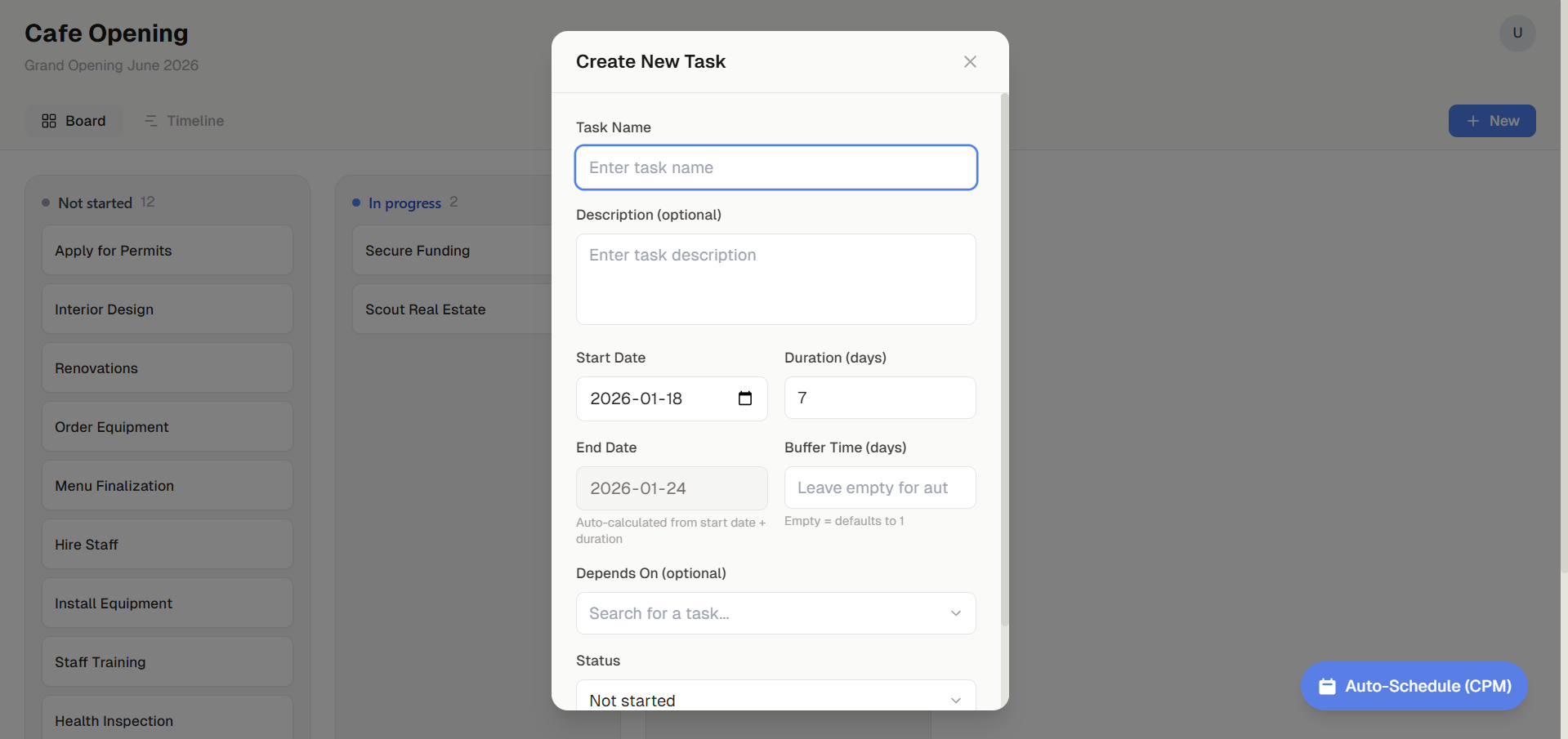Click the End Date field
Viewport: 1568px width, 739px height.
click(672, 488)
